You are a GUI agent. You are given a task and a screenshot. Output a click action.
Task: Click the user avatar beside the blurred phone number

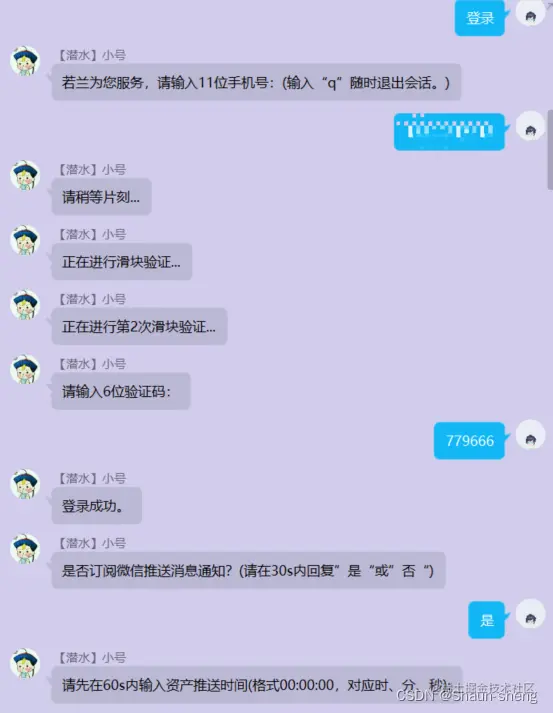tap(530, 126)
